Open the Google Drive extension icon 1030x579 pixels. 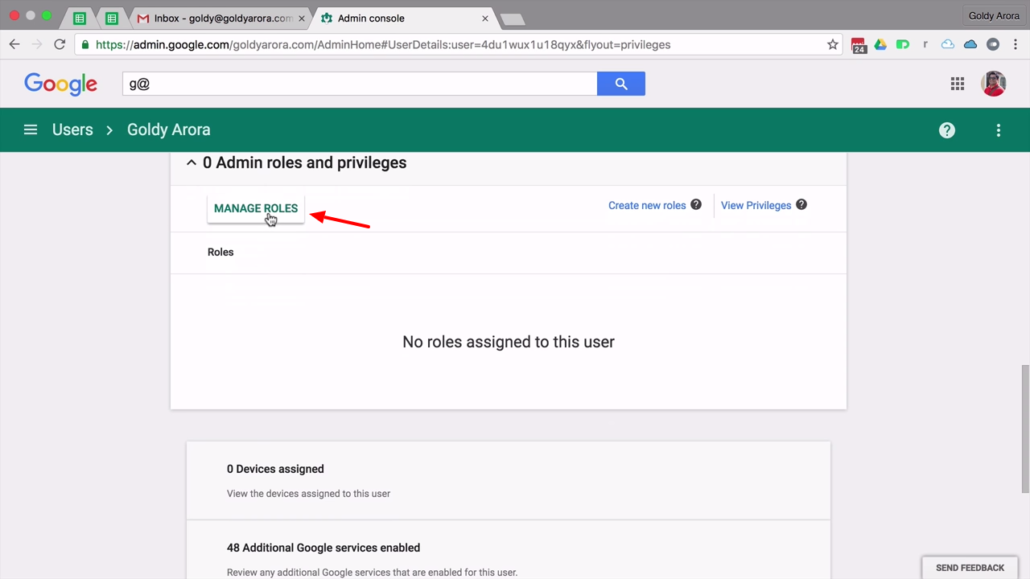[x=880, y=45]
